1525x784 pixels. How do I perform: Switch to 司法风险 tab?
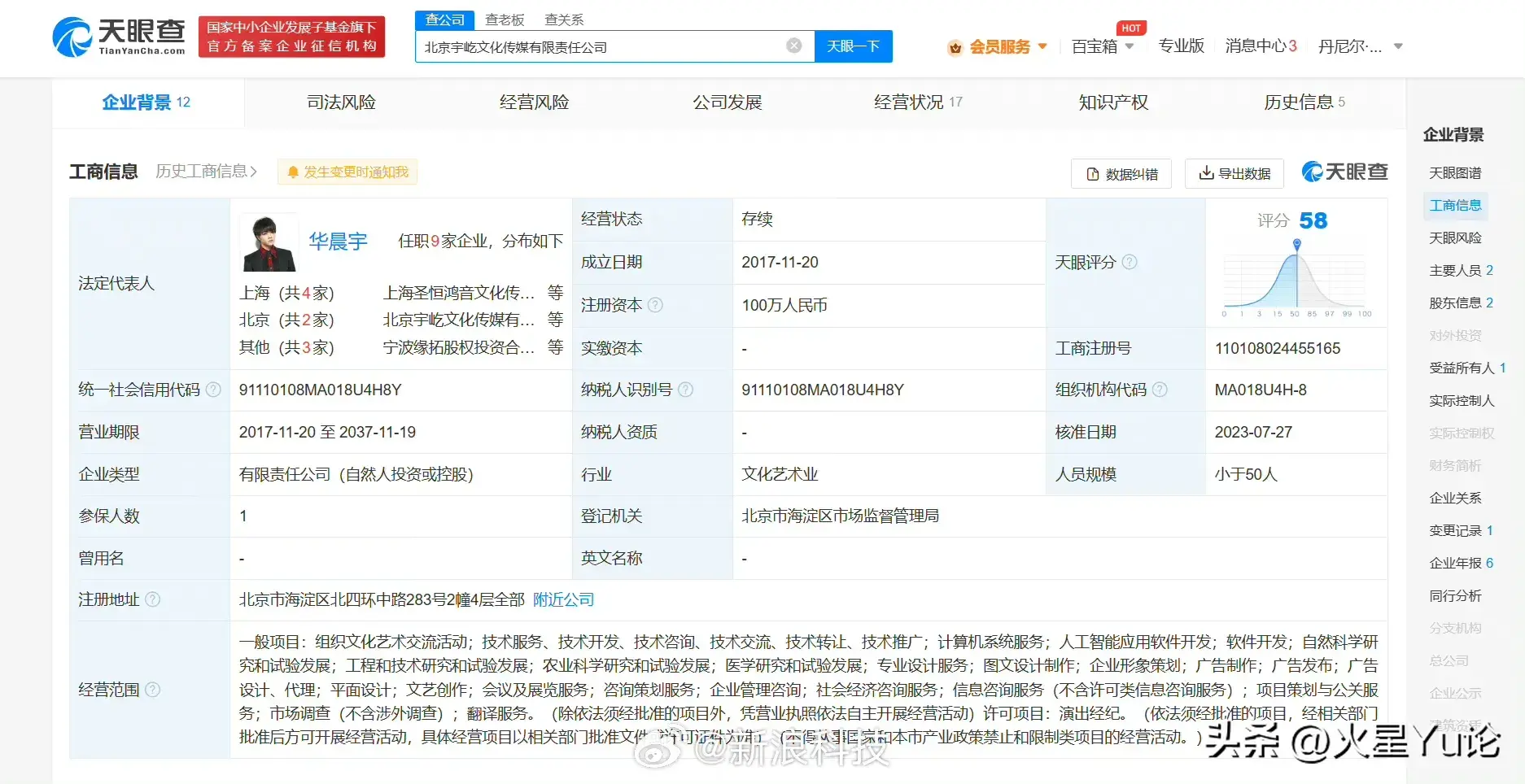341,102
